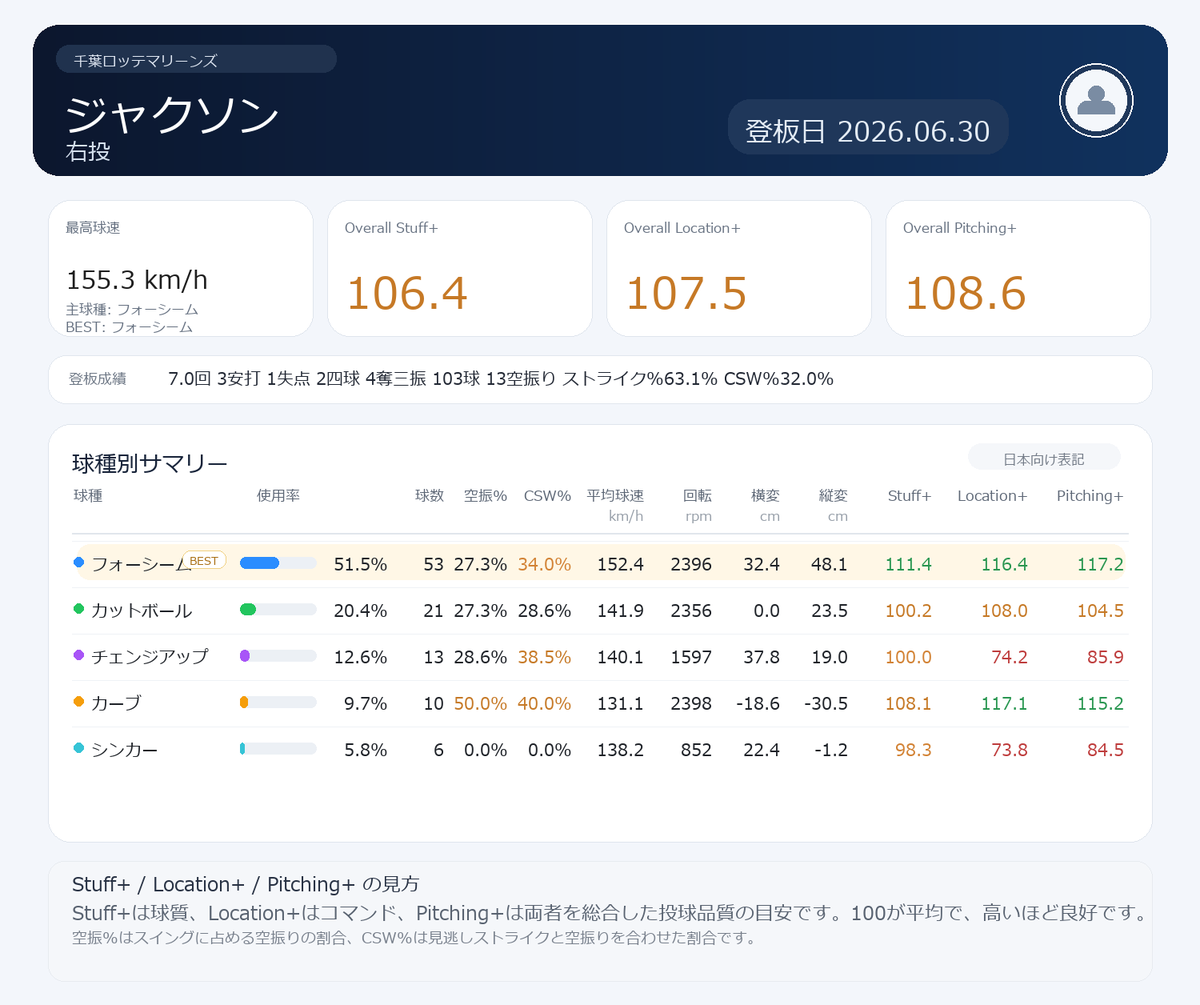
Task: Click the シンカー pitch name
Action: pyautogui.click(x=124, y=749)
